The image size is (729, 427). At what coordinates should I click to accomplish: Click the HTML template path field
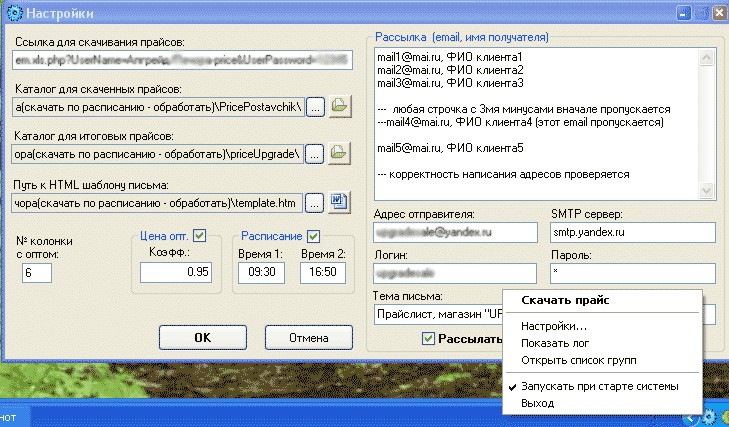click(157, 203)
